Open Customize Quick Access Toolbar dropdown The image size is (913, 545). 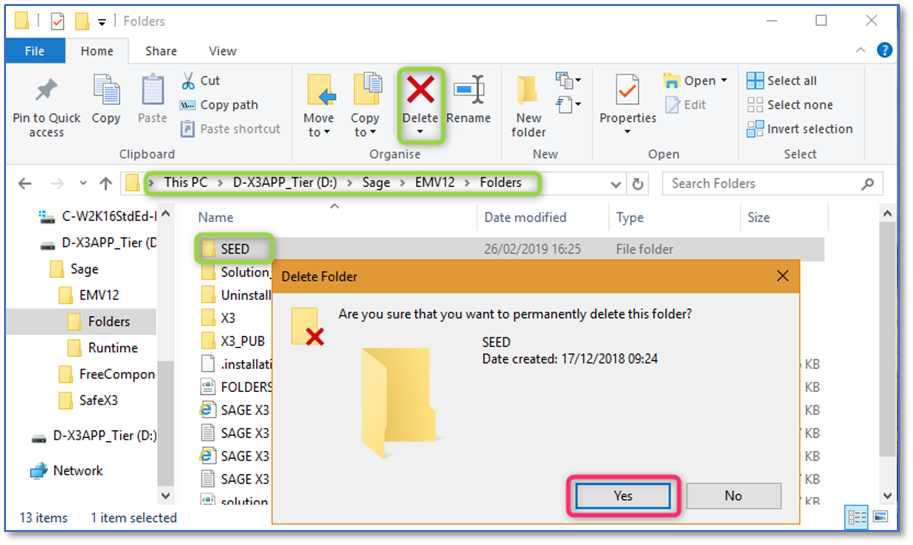(x=101, y=23)
